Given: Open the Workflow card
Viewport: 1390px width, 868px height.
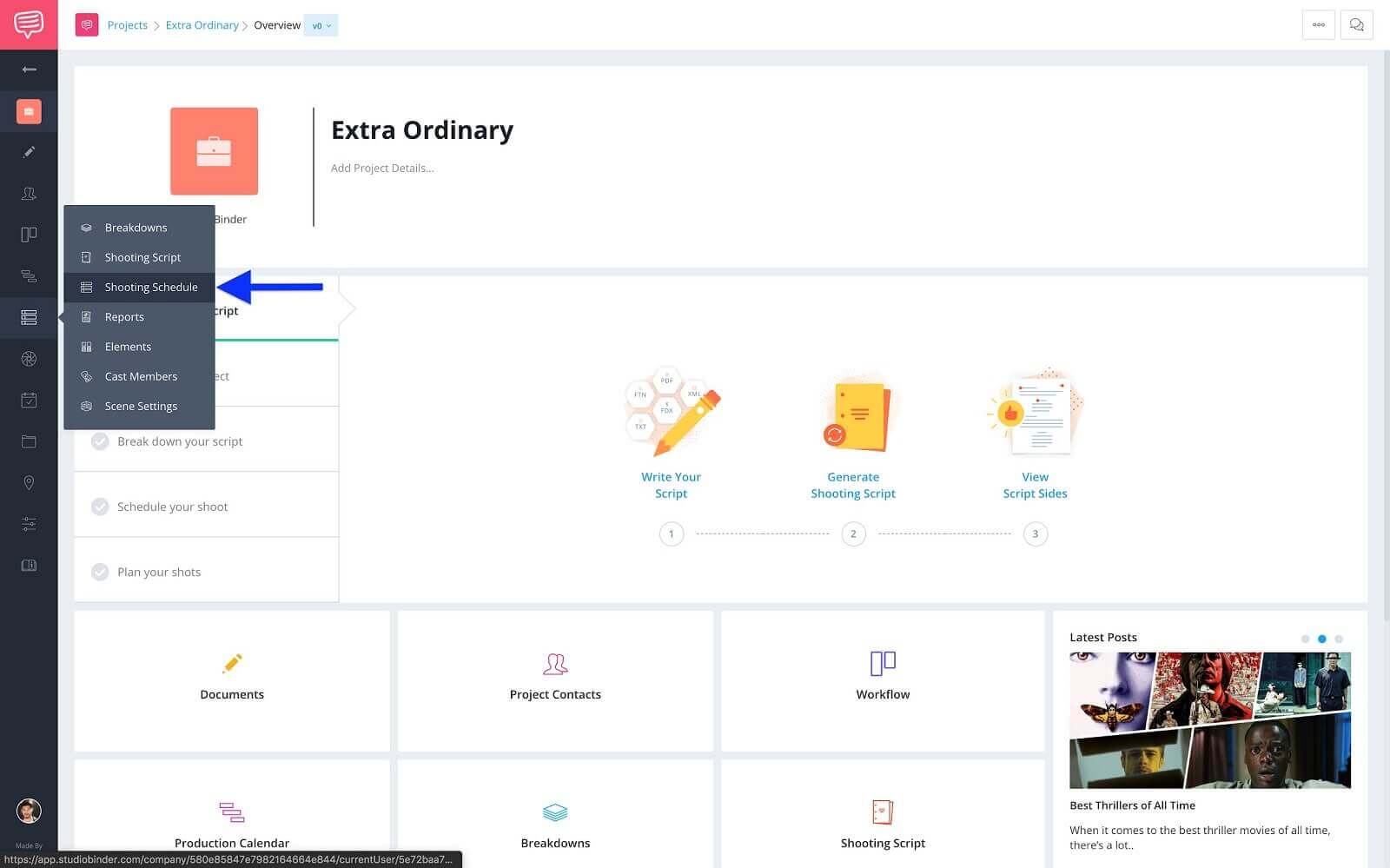Looking at the screenshot, I should coord(883,680).
